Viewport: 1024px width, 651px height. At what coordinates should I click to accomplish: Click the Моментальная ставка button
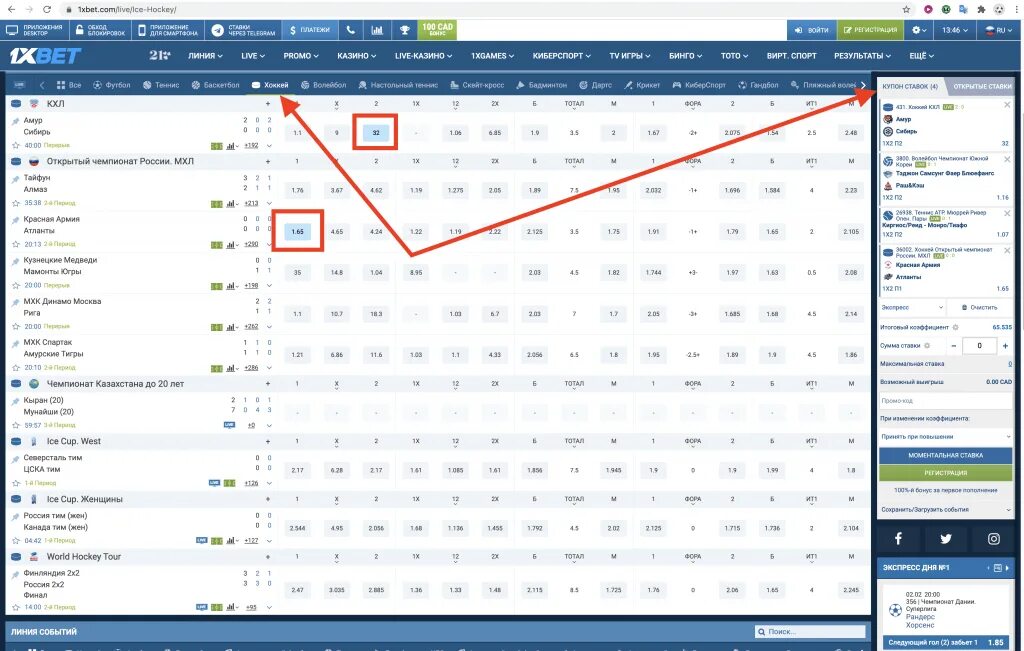click(946, 455)
